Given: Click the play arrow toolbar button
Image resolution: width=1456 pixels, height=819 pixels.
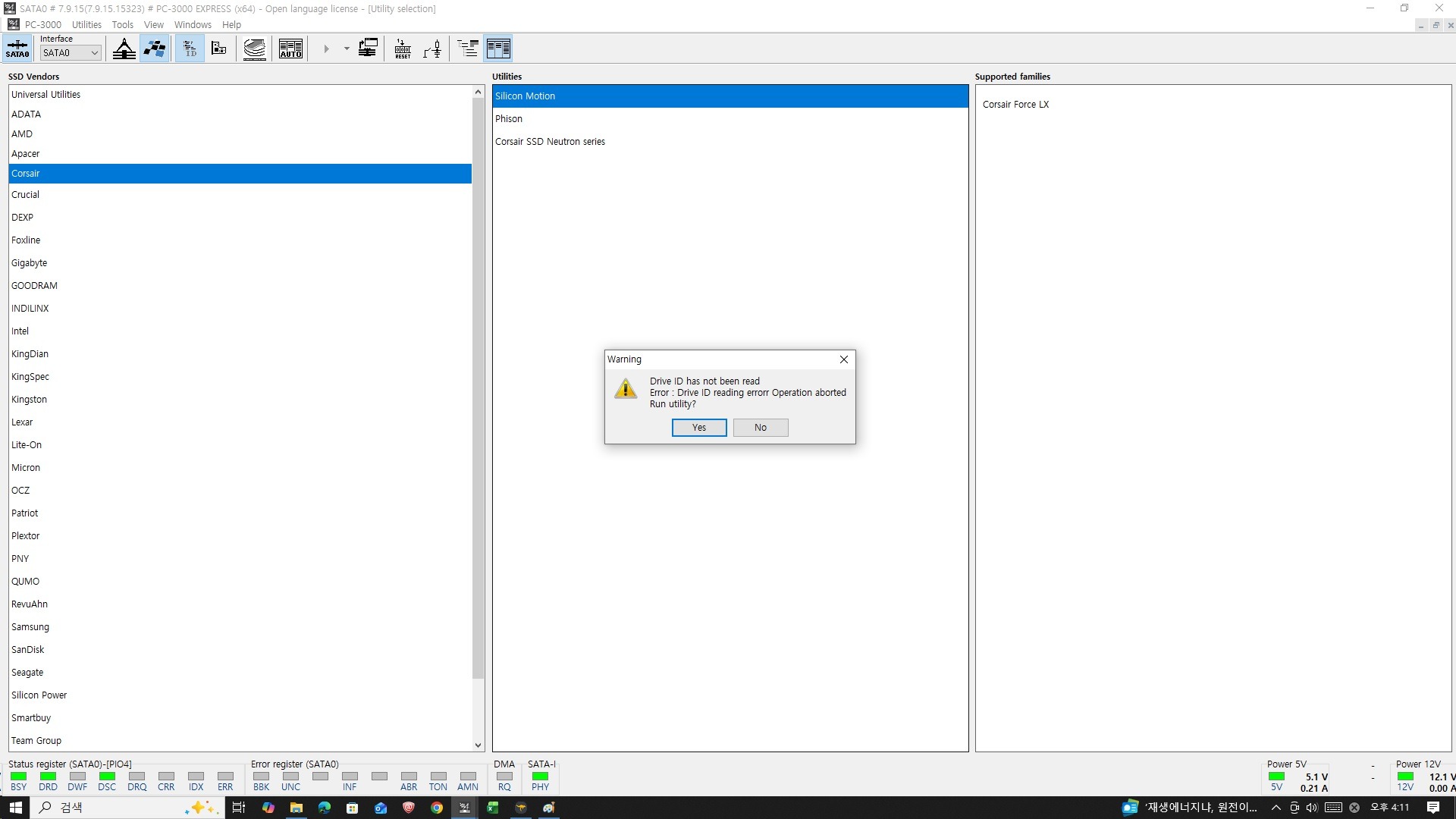Looking at the screenshot, I should pos(327,49).
